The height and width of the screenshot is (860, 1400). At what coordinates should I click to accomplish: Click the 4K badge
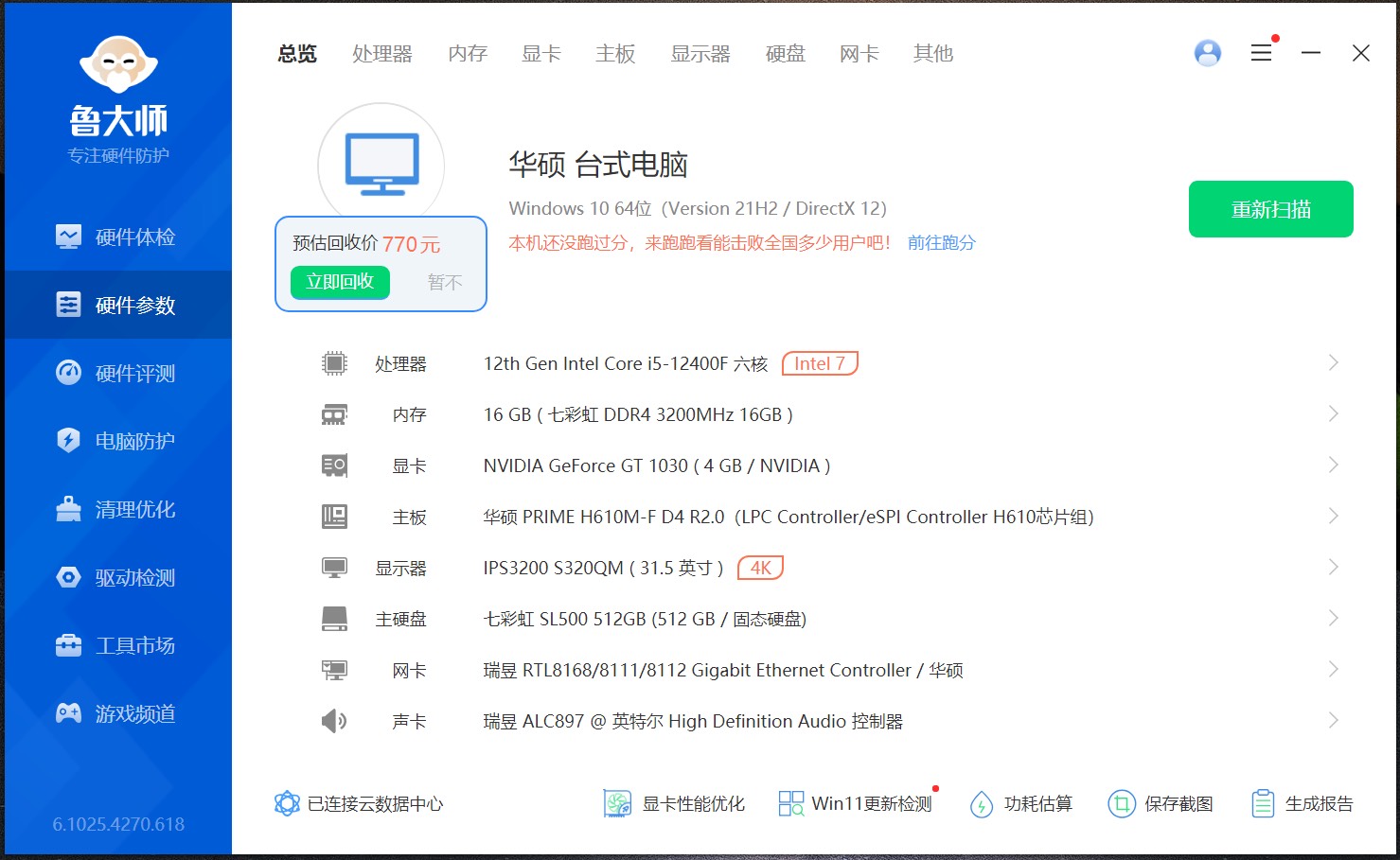[760, 568]
